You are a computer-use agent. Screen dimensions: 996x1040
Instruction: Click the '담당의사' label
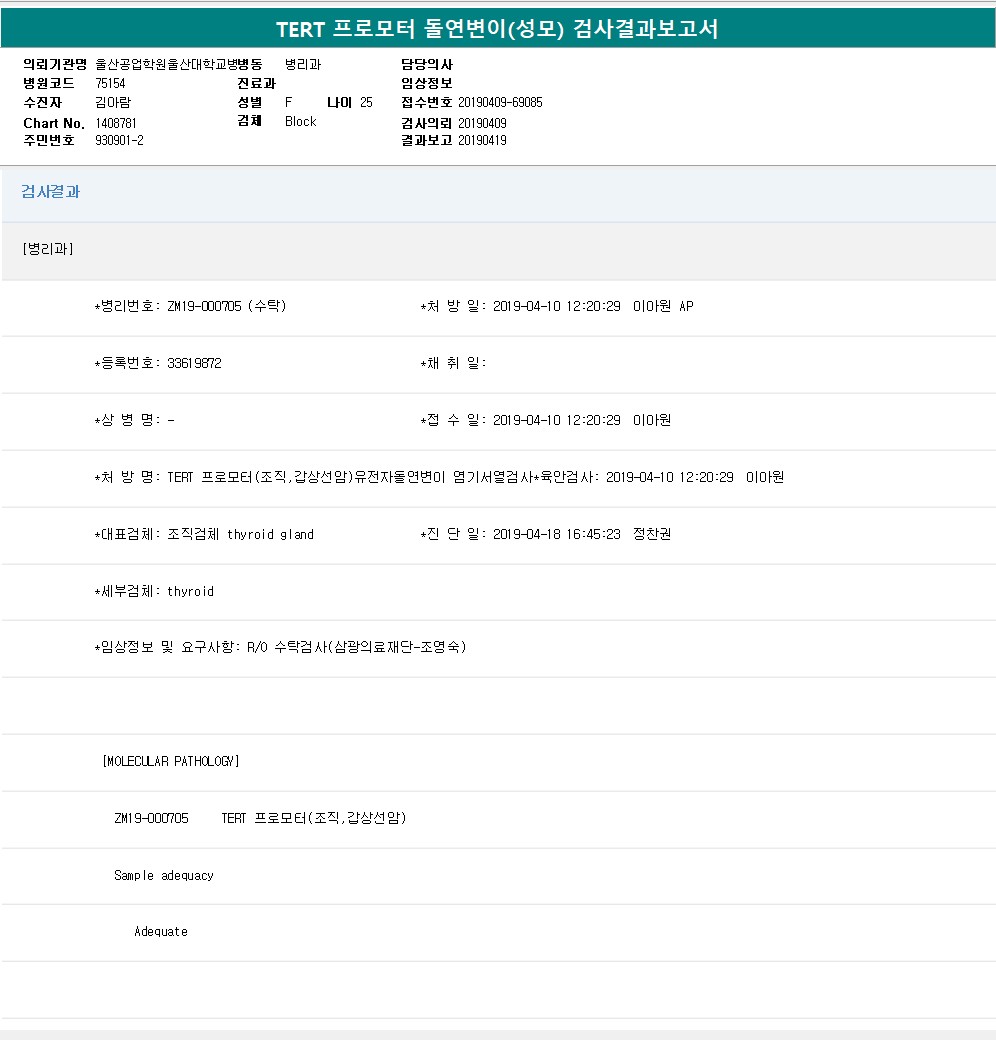point(426,64)
